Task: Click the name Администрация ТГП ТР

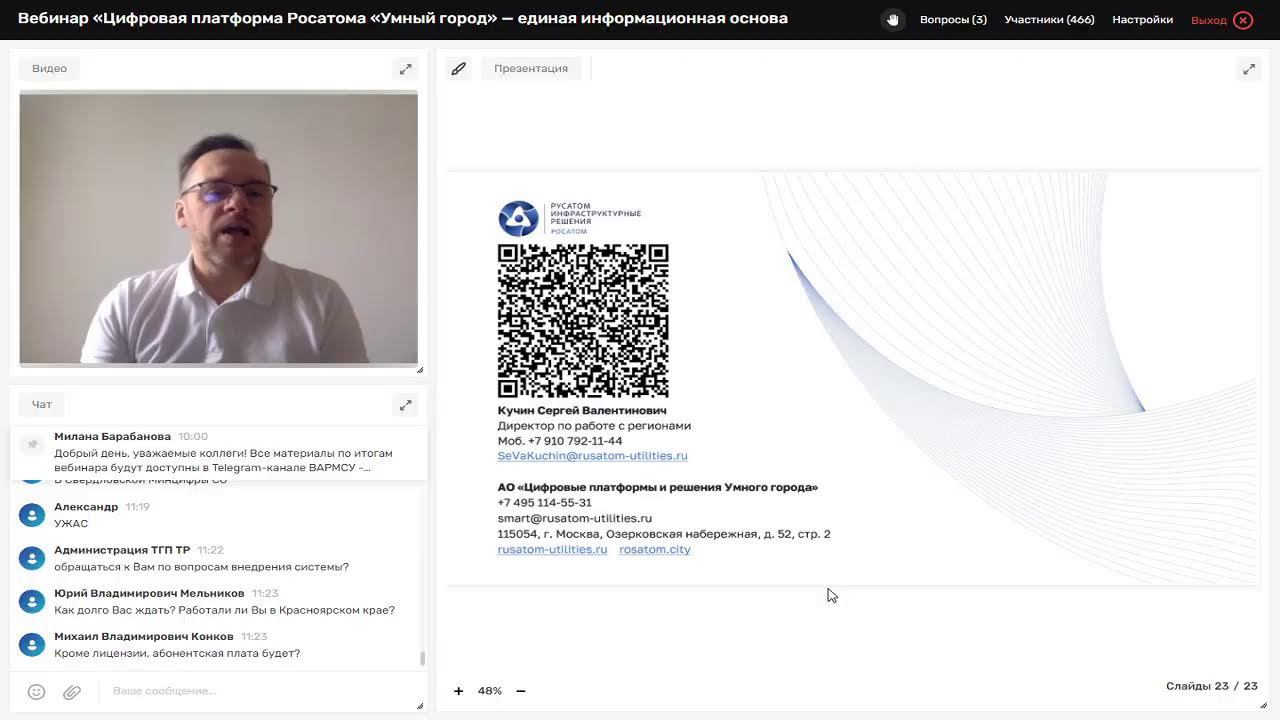Action: pos(122,550)
